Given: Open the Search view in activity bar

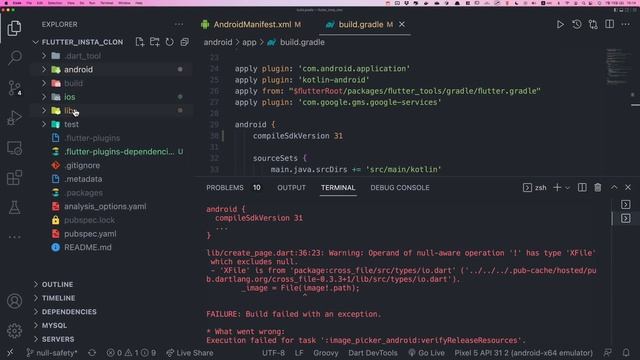Looking at the screenshot, I should [x=15, y=58].
